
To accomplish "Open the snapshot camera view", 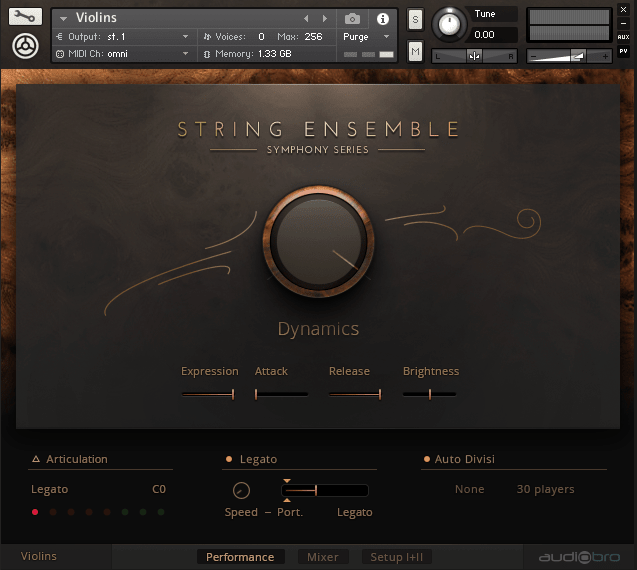I will click(352, 19).
